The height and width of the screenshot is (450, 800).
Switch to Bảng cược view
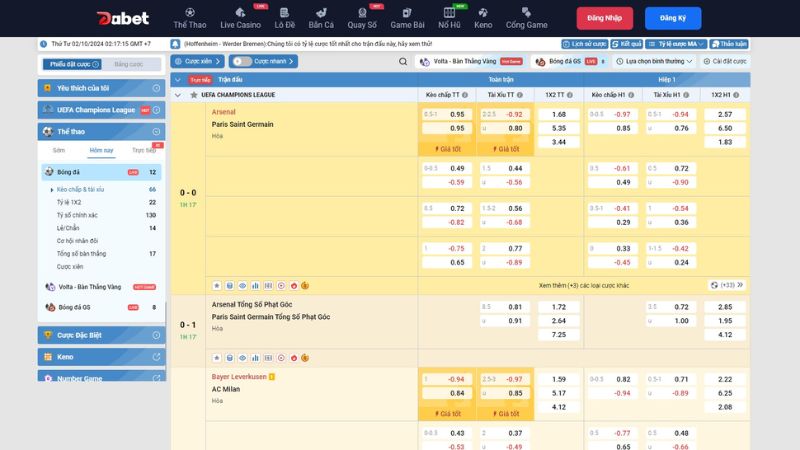(128, 64)
